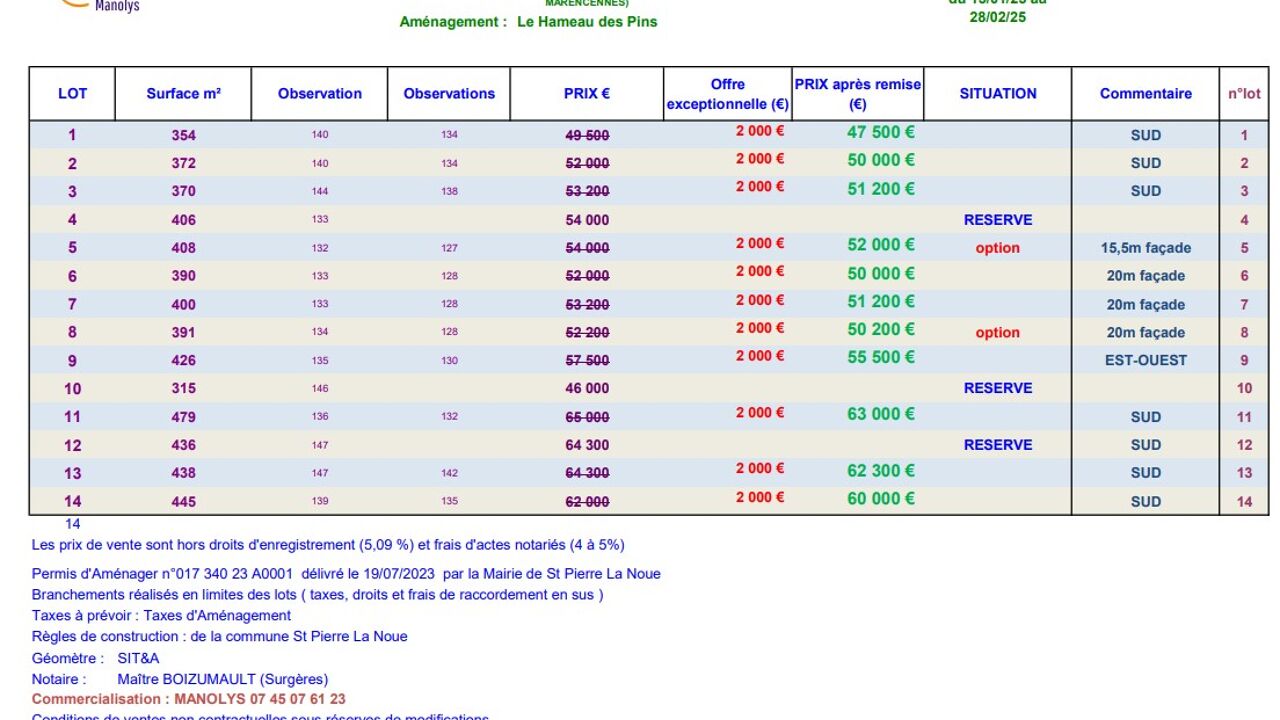Click the date '28/02/25'
The width and height of the screenshot is (1280, 720).
[998, 17]
